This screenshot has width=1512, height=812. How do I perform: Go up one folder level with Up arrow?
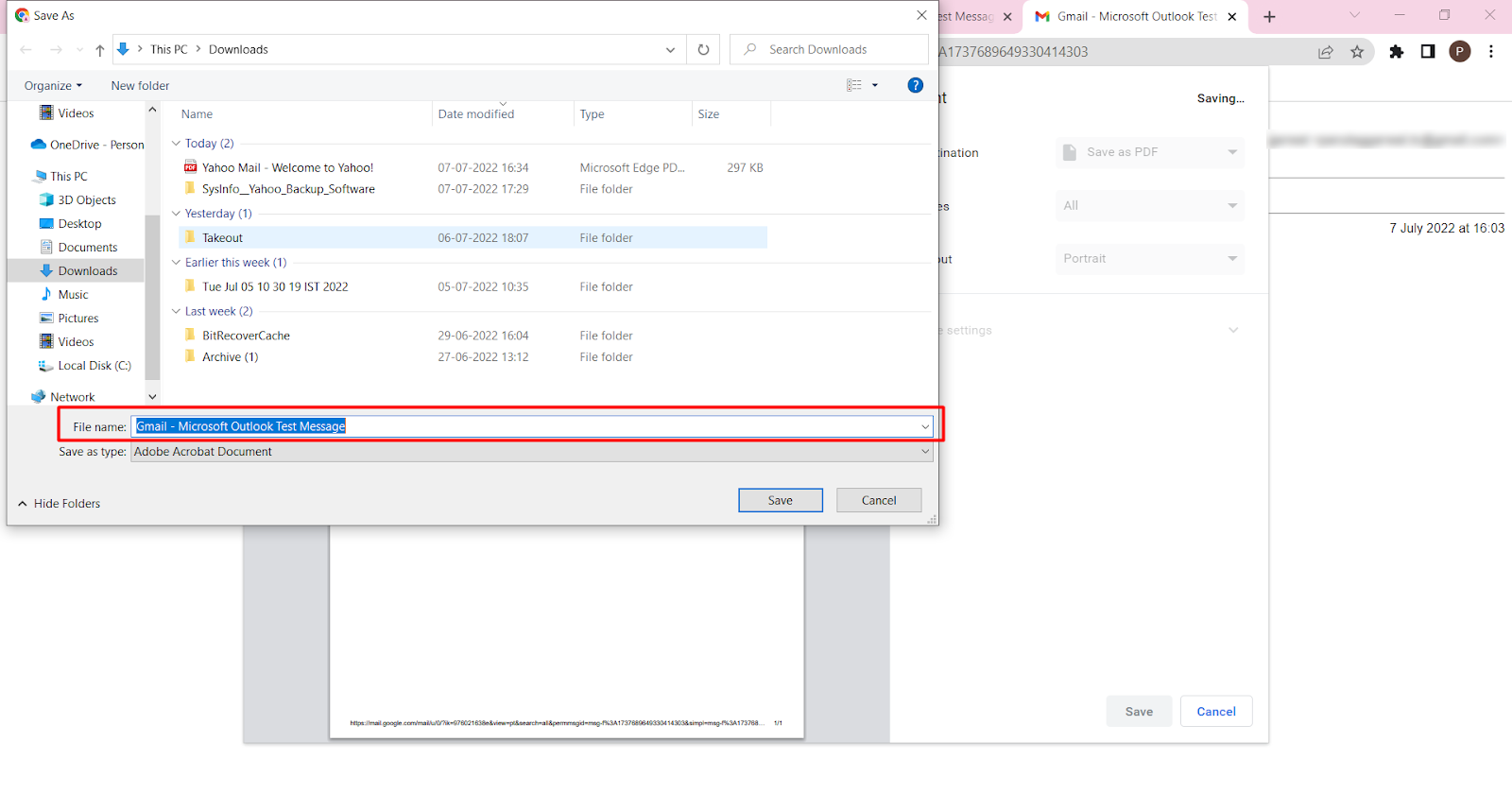pos(100,50)
